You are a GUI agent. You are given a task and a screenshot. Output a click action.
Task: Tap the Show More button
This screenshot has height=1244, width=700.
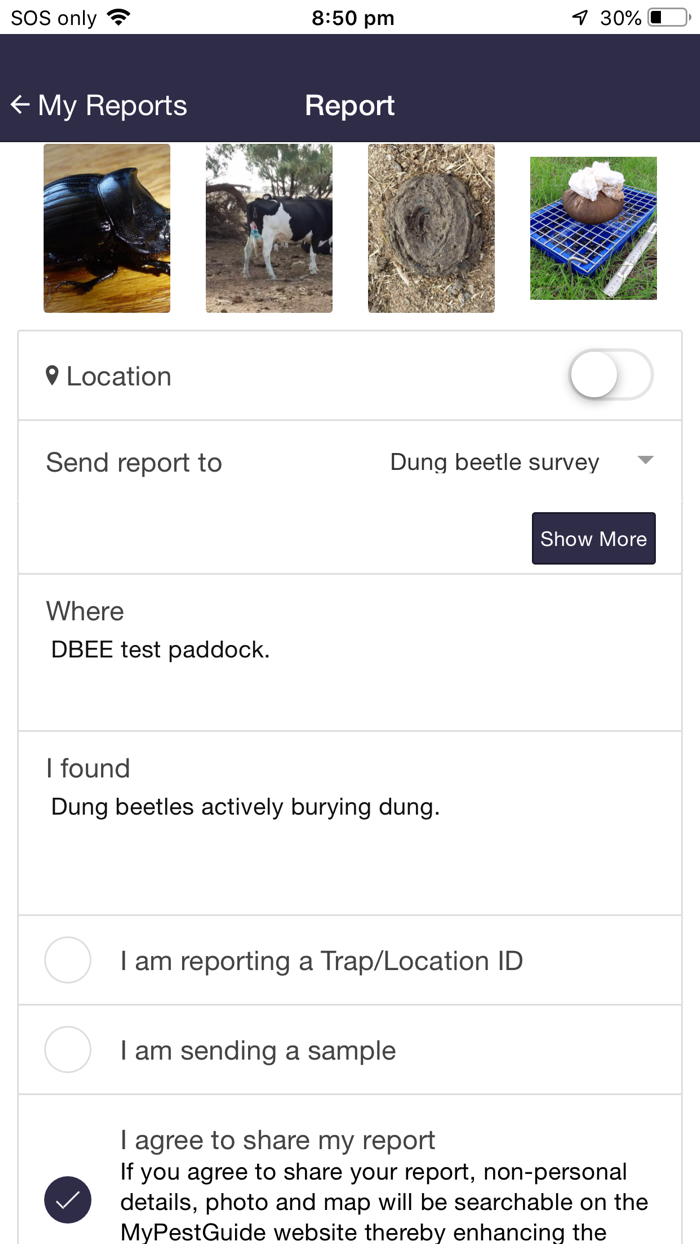coord(593,538)
